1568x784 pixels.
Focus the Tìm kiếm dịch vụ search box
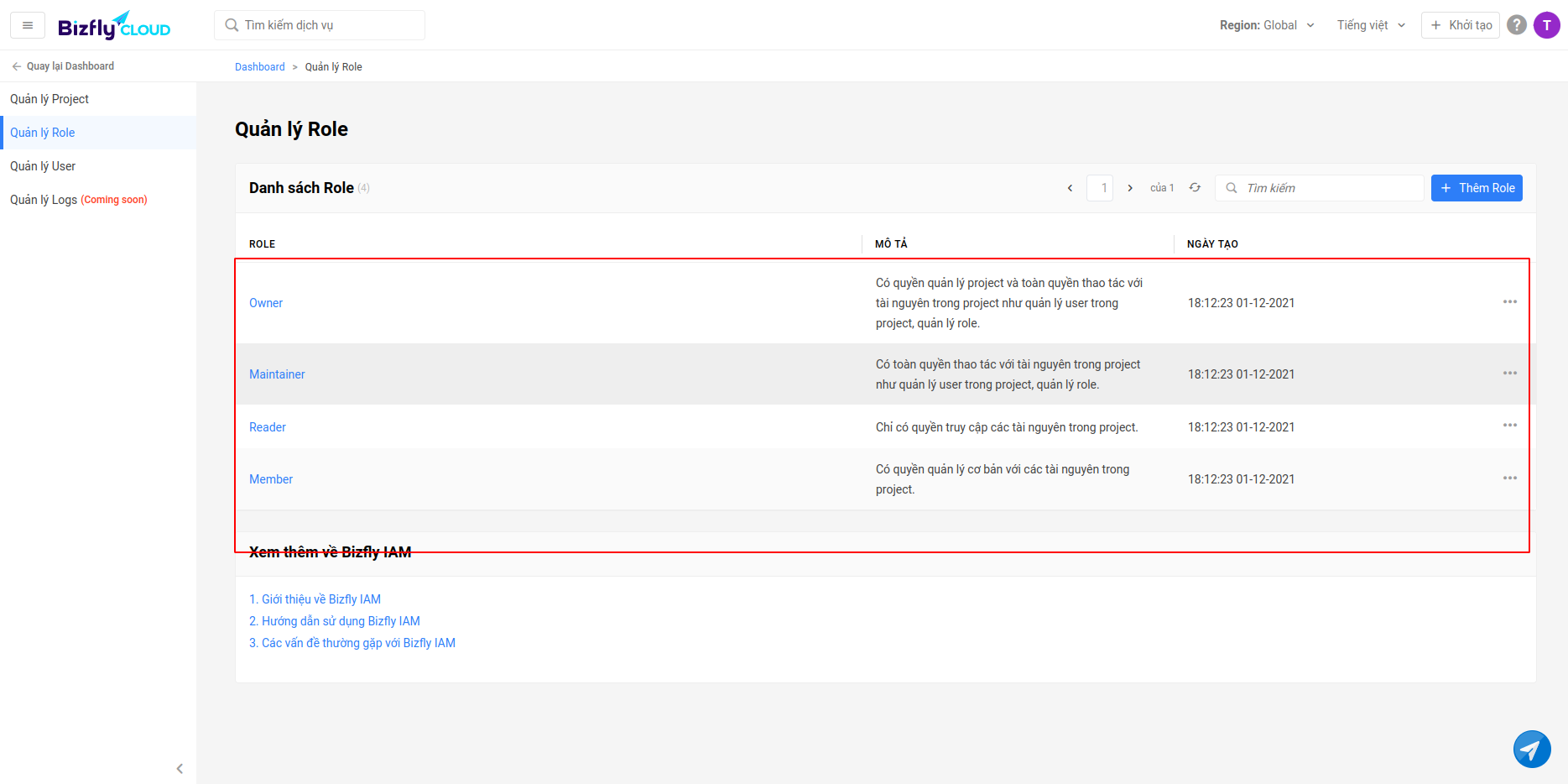coord(327,25)
